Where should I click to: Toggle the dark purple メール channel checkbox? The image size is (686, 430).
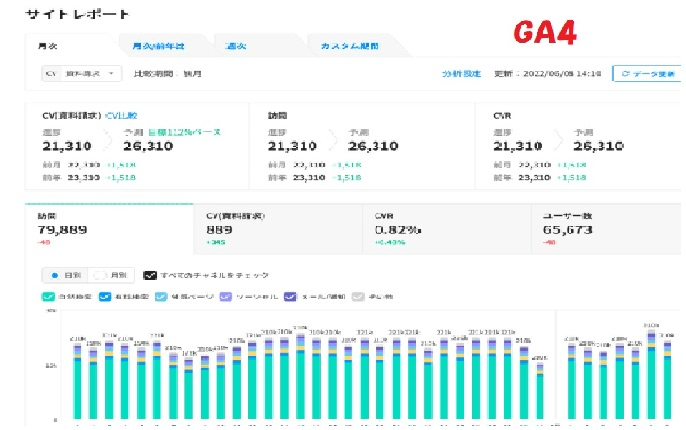[x=290, y=297]
